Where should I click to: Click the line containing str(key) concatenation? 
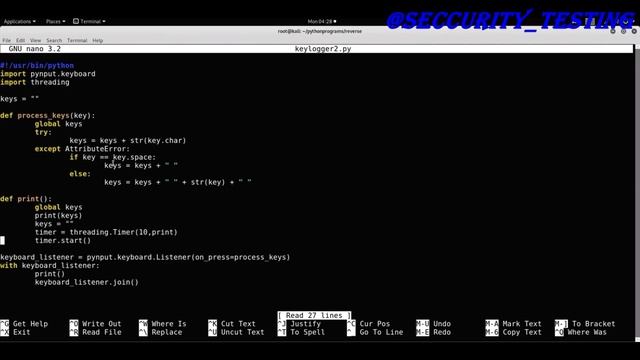point(178,182)
